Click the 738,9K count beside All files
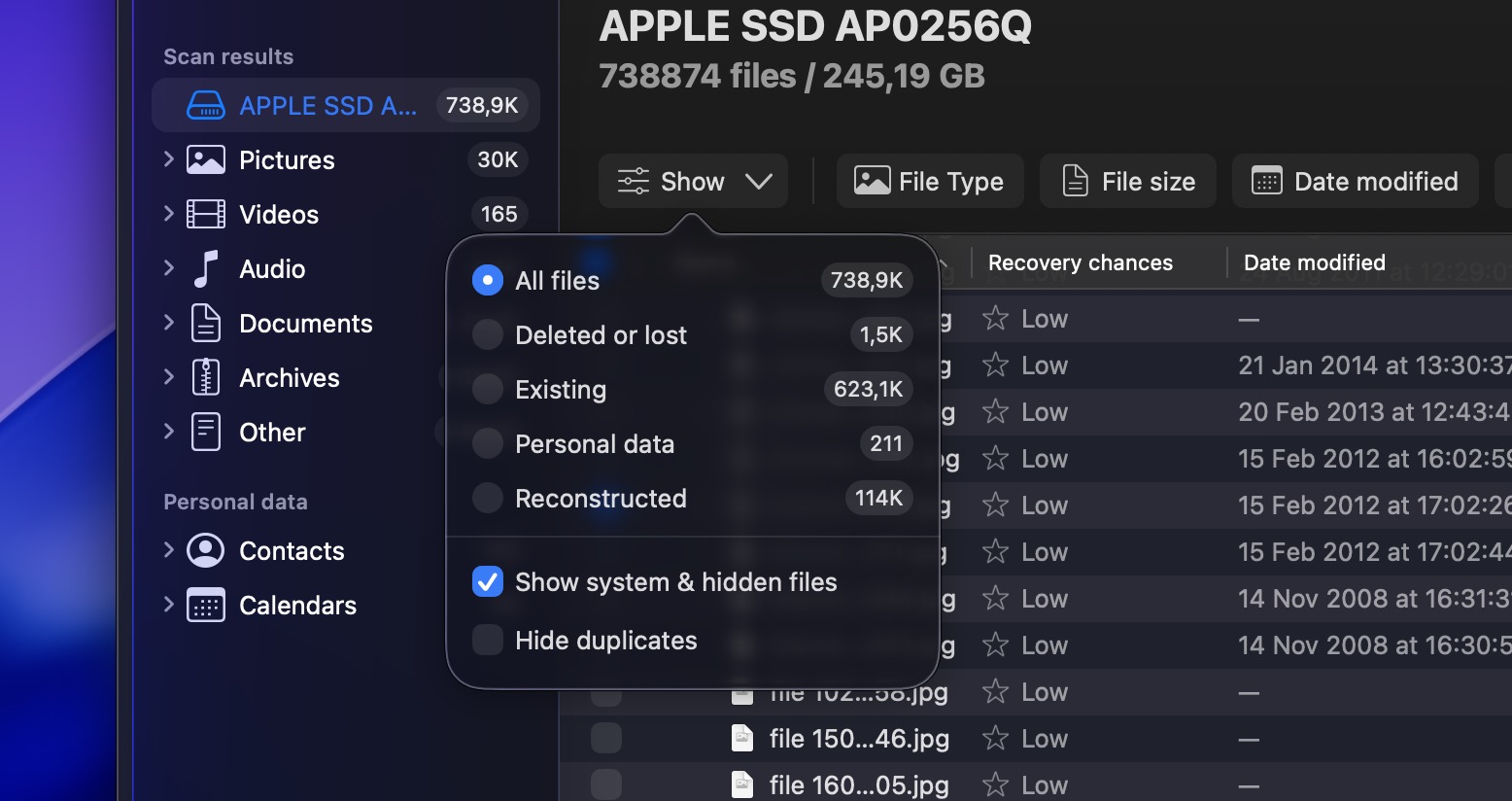Screen dimensions: 1512x801 (x=866, y=280)
